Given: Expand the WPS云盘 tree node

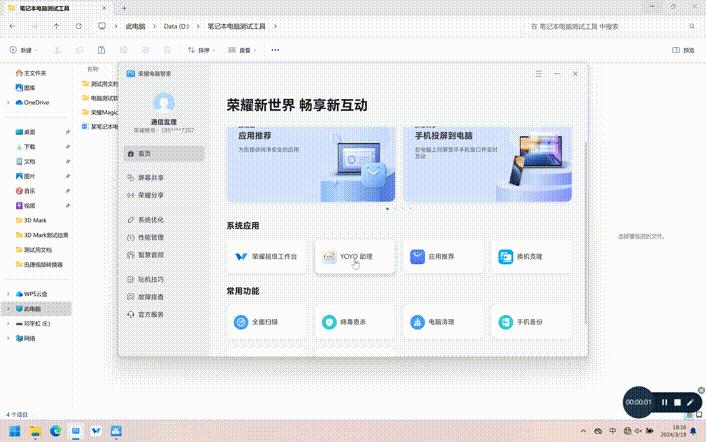Looking at the screenshot, I should tap(8, 294).
